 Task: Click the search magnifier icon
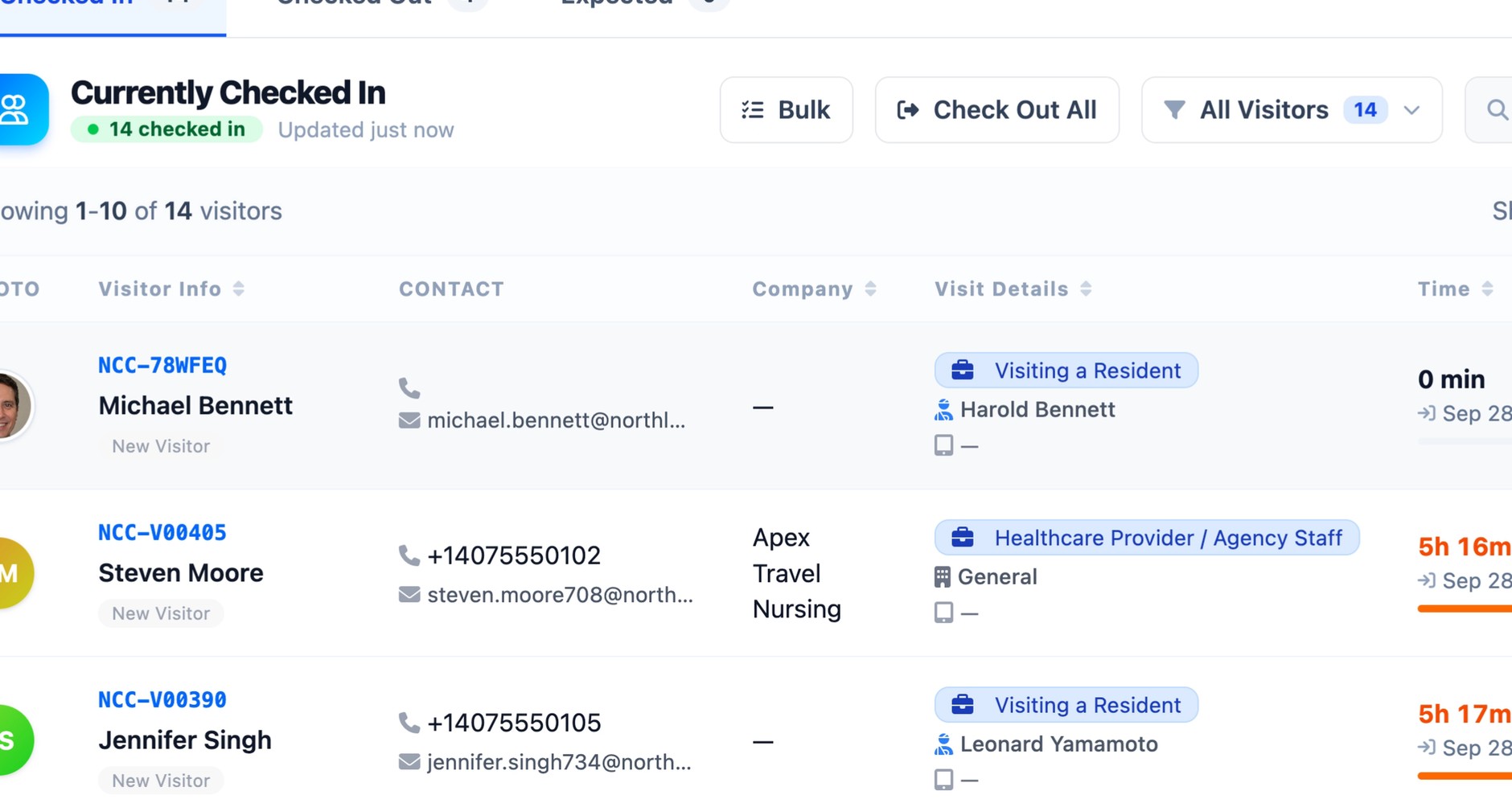[x=1496, y=110]
